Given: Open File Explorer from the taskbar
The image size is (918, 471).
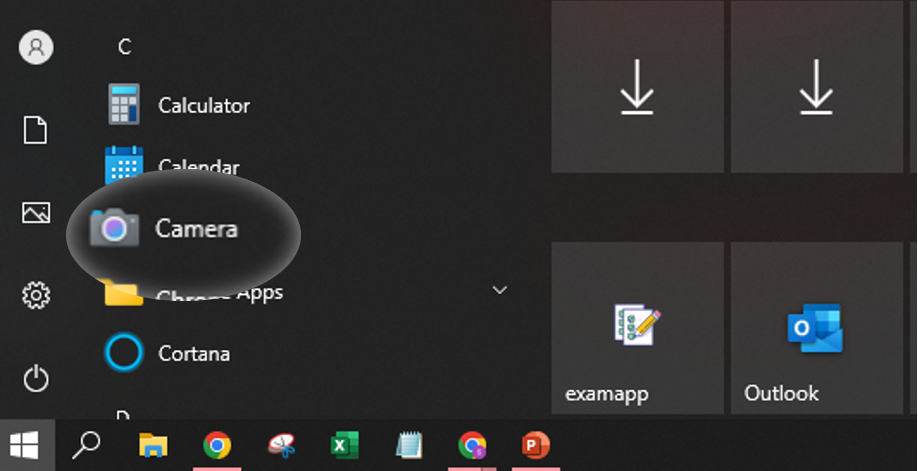Looking at the screenshot, I should (x=153, y=445).
